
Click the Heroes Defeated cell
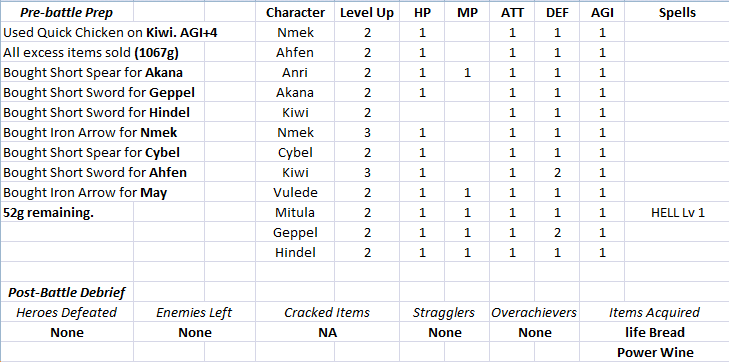click(x=67, y=312)
